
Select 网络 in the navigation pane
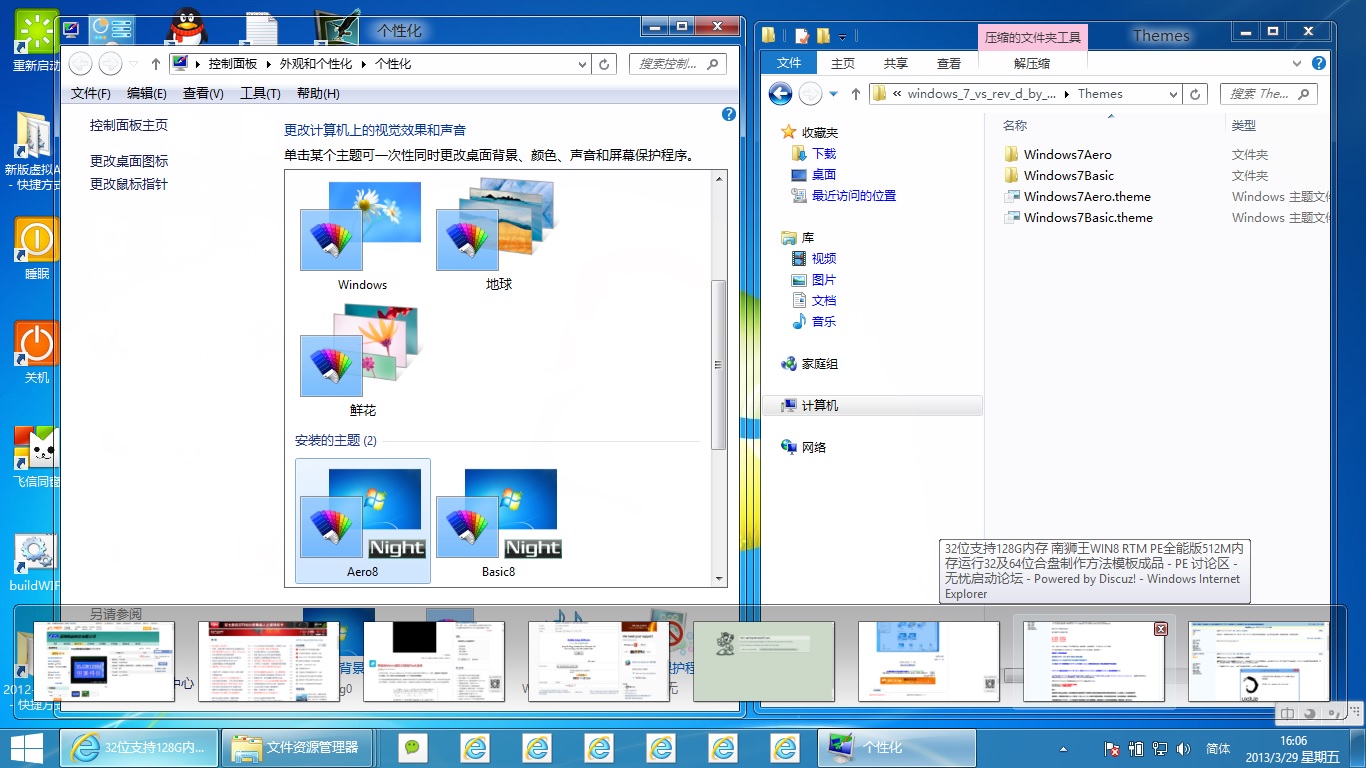pyautogui.click(x=804, y=448)
